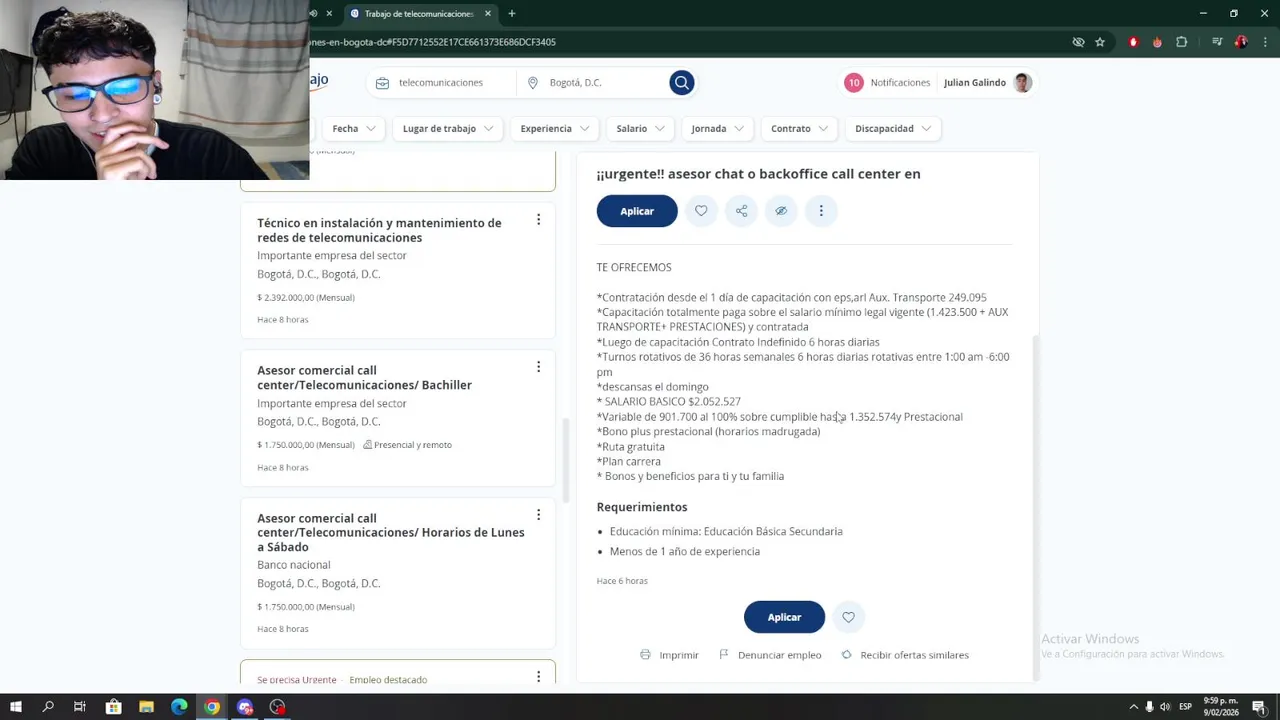Image resolution: width=1280 pixels, height=720 pixels.
Task: Open media control icon in Chrome toolbar
Action: [x=1217, y=42]
